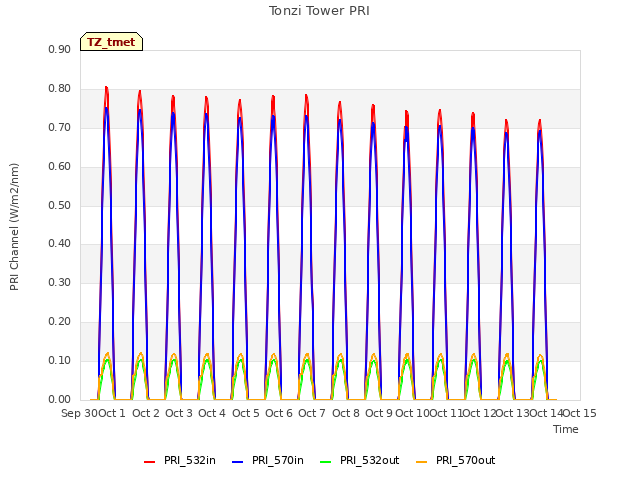Click the Oct 9 x-axis date label

[379, 413]
